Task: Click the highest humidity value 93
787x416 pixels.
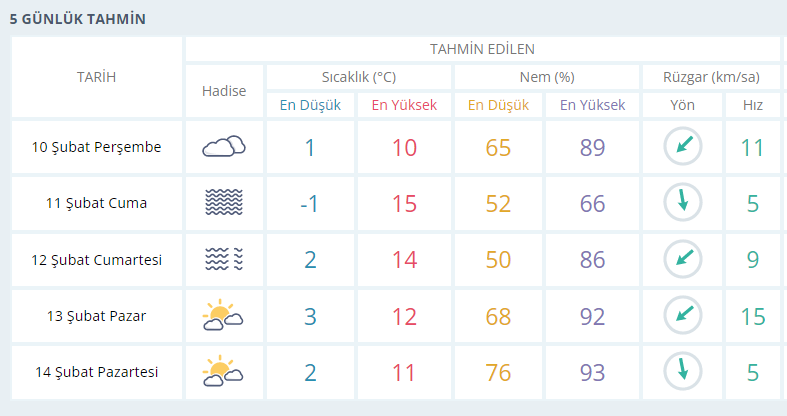Action: tap(592, 372)
